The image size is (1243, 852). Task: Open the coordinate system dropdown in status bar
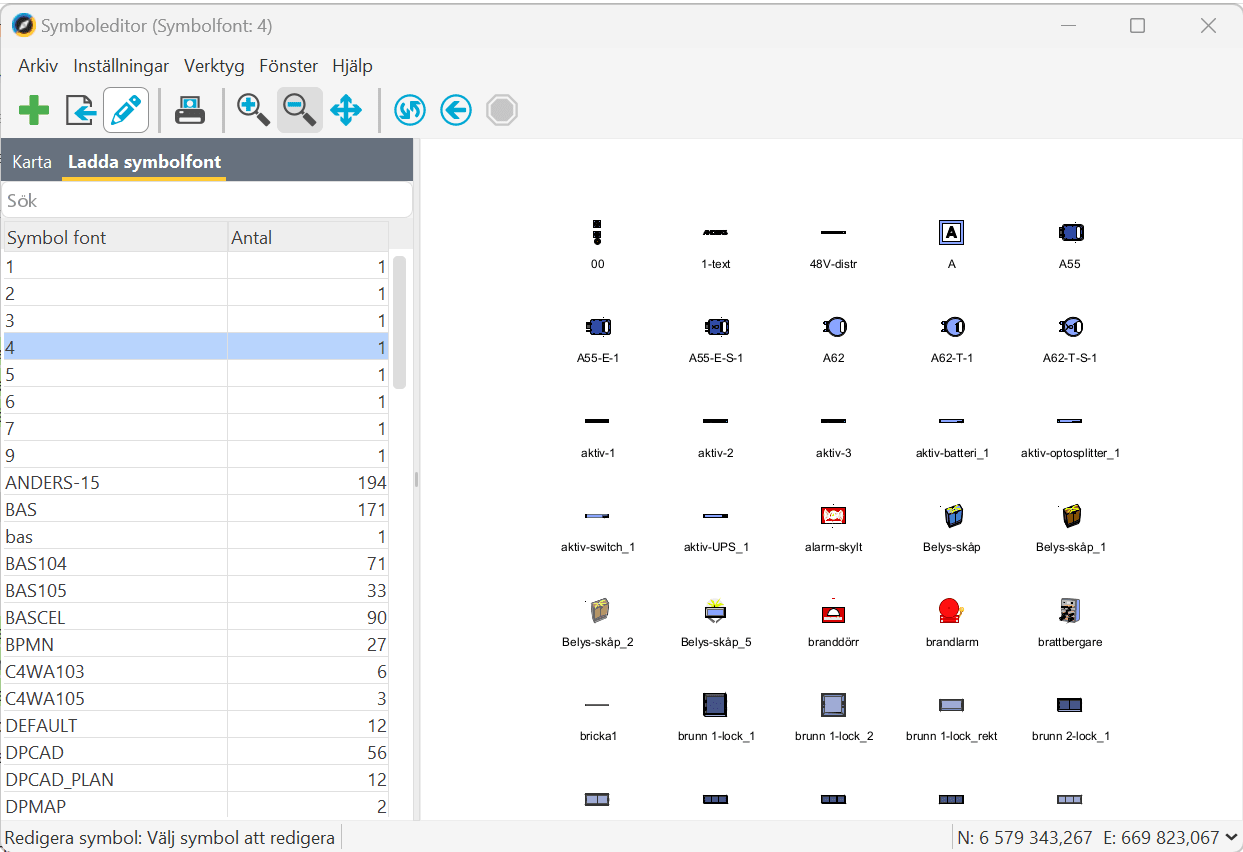click(1231, 838)
